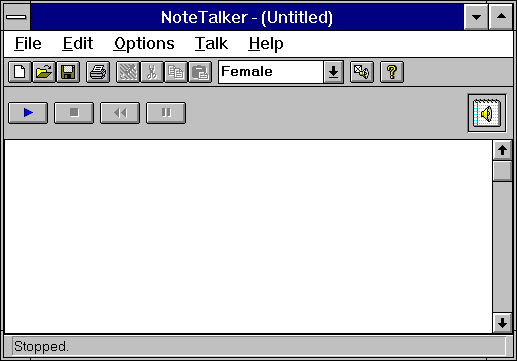Click the scroll up arrow of the text area

tap(502, 150)
